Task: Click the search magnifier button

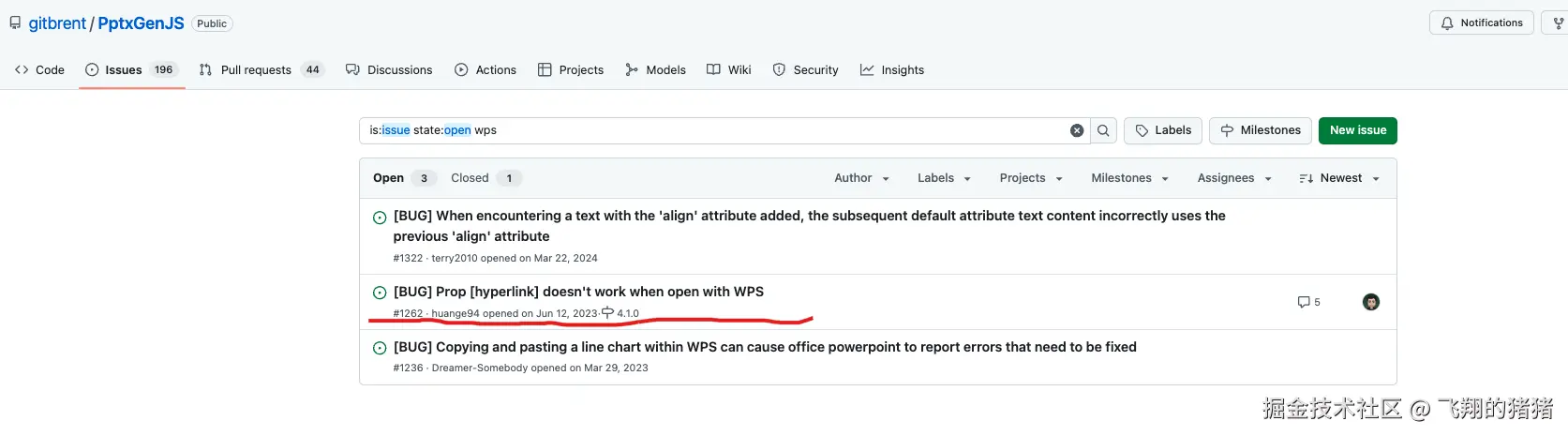Action: [x=1103, y=130]
